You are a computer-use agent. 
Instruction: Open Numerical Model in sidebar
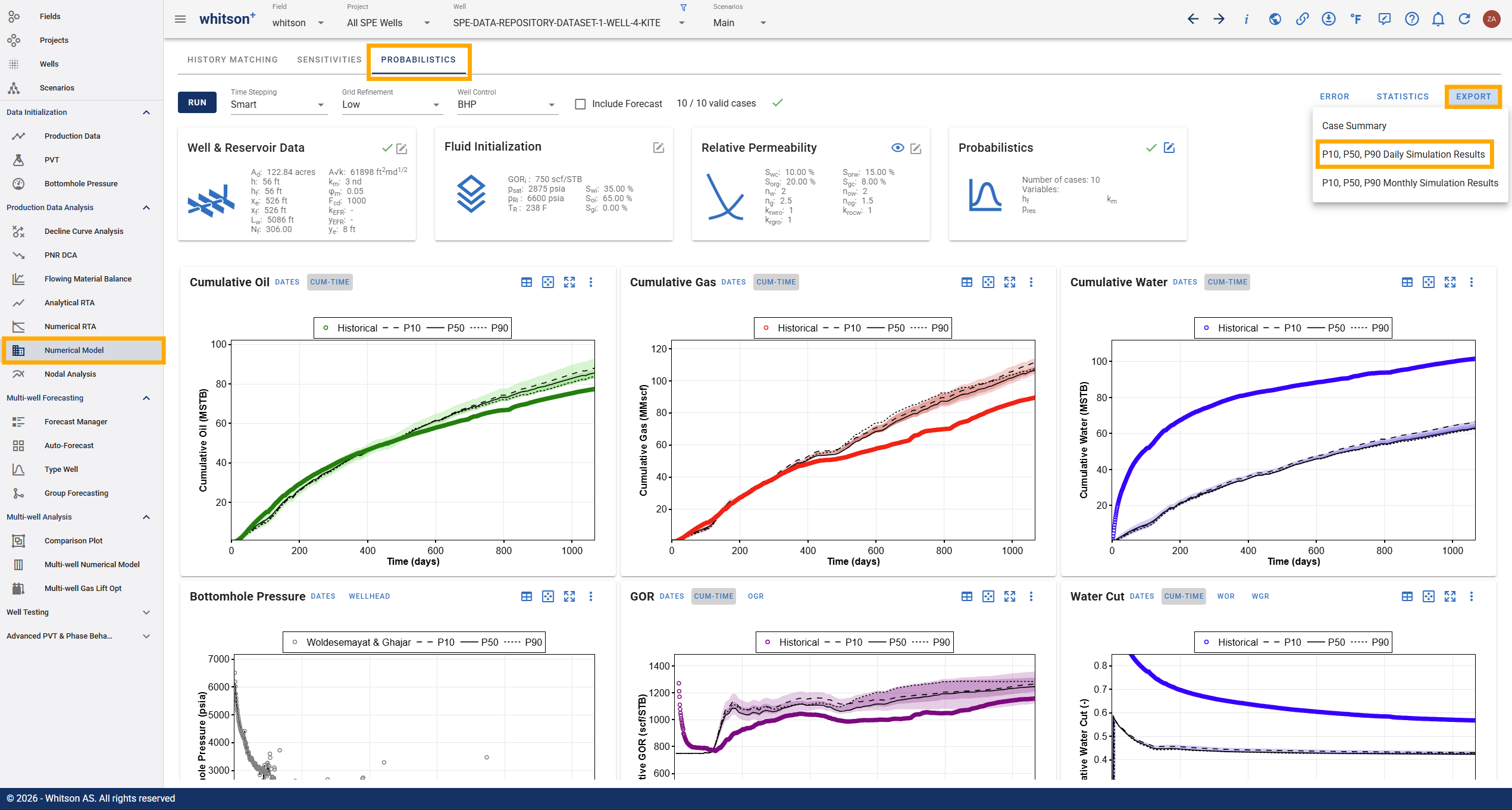[83, 351]
